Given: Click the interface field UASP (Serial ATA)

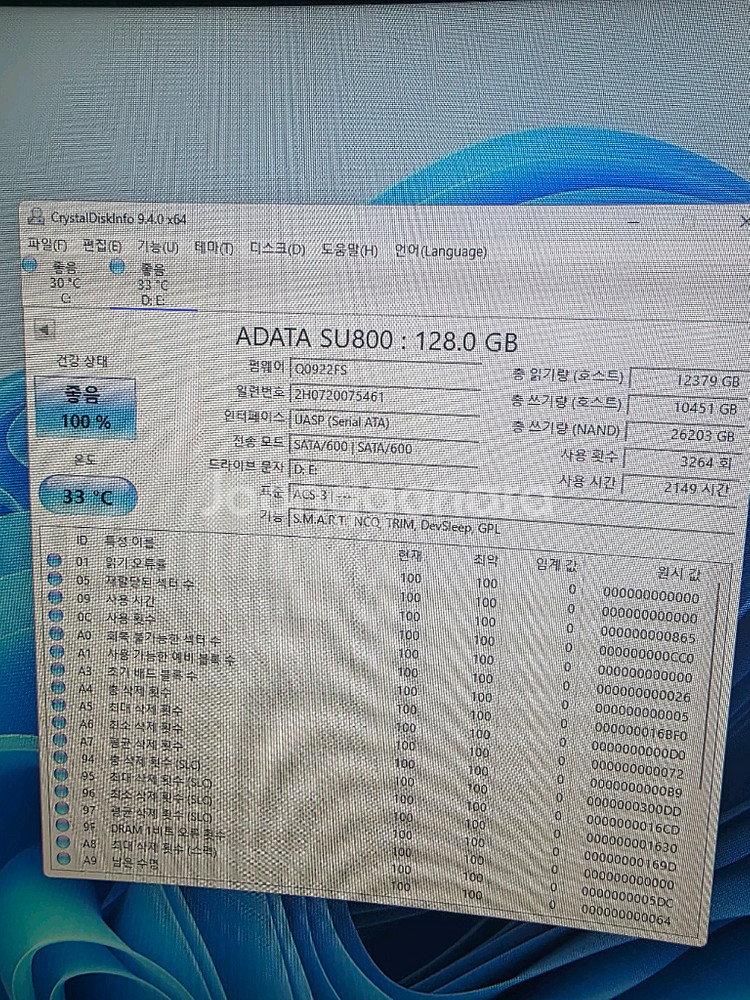Looking at the screenshot, I should [384, 422].
